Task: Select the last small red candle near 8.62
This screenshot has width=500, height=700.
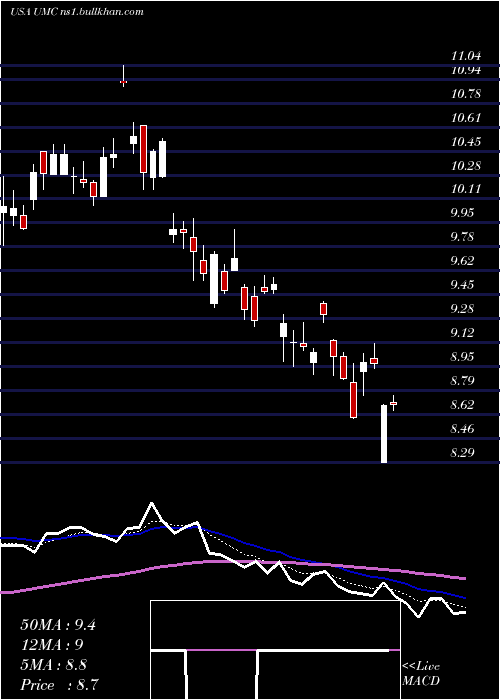Action: tap(393, 403)
